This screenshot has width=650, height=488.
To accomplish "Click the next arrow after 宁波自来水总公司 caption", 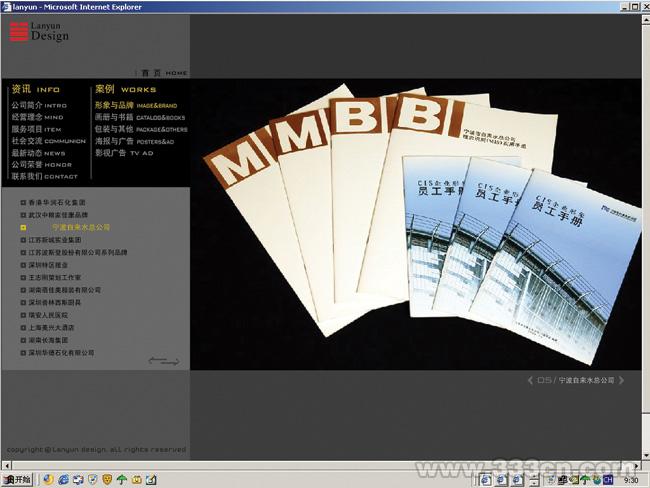I will [622, 380].
